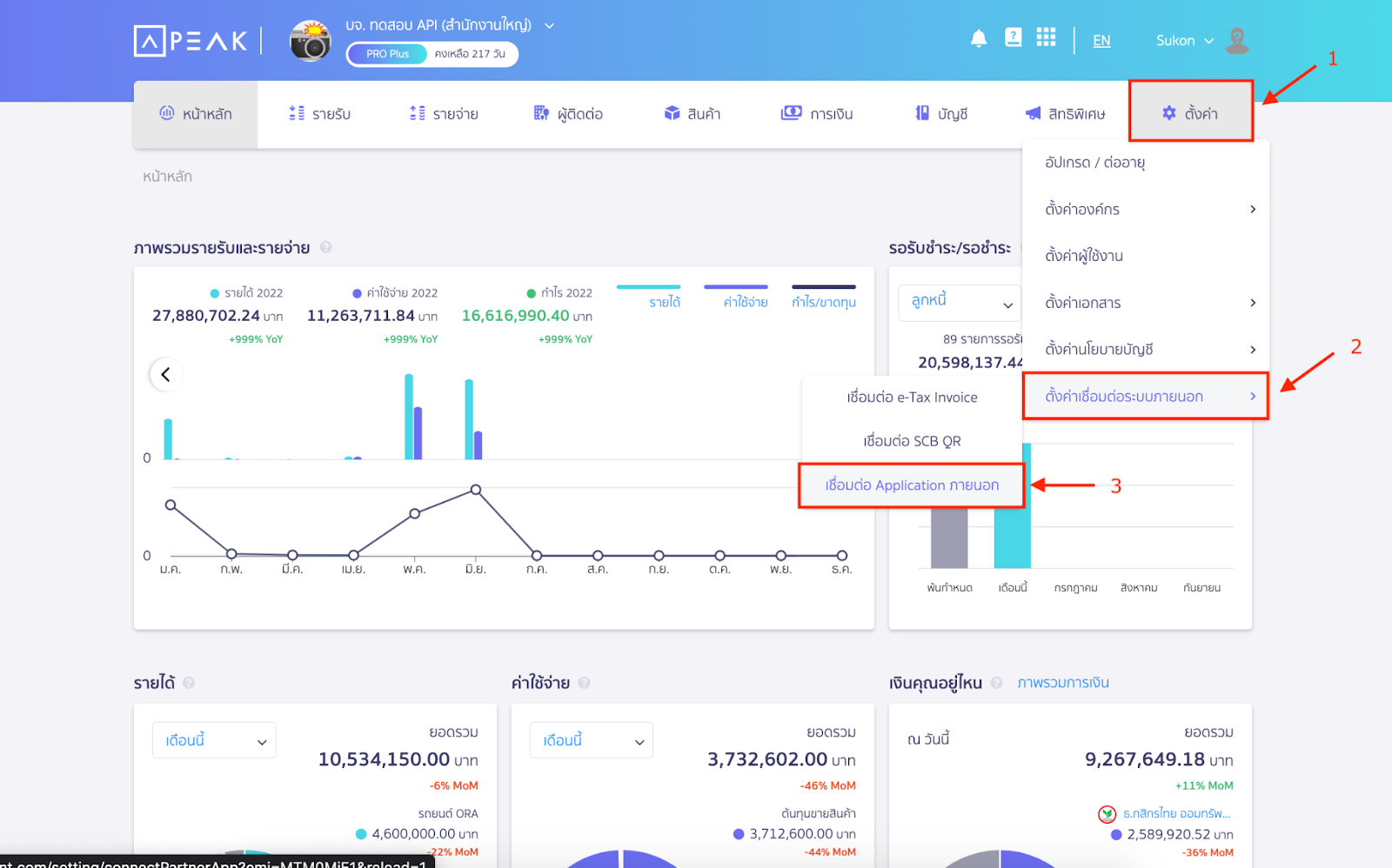Open ผู้ติดต่อ menu
This screenshot has width=1392, height=868.
[x=568, y=114]
